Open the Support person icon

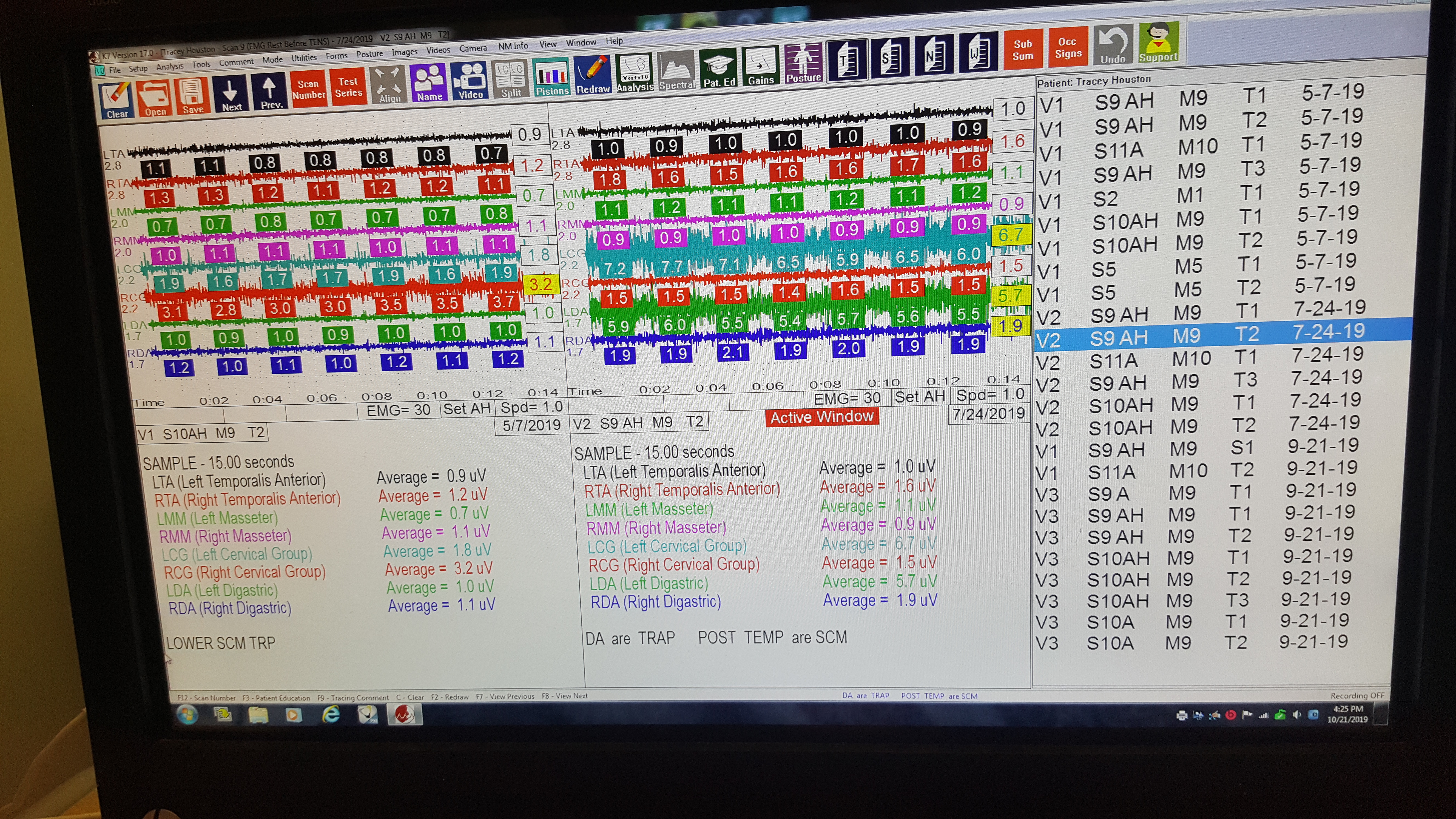[x=1158, y=42]
